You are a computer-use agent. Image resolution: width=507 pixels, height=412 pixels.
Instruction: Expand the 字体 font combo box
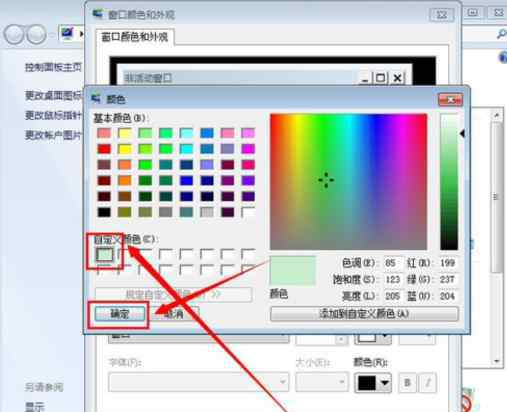(x=199, y=382)
